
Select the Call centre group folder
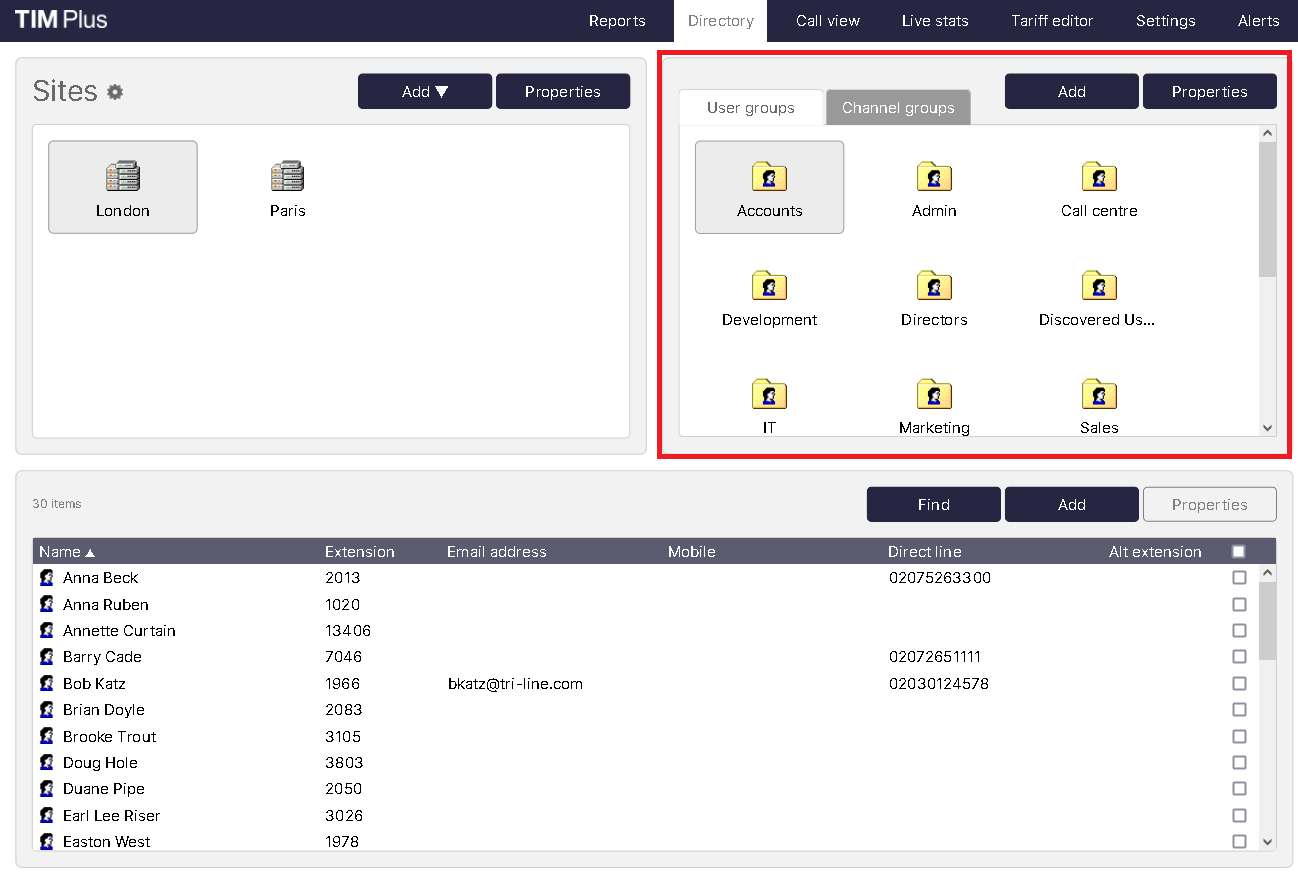tap(1098, 186)
